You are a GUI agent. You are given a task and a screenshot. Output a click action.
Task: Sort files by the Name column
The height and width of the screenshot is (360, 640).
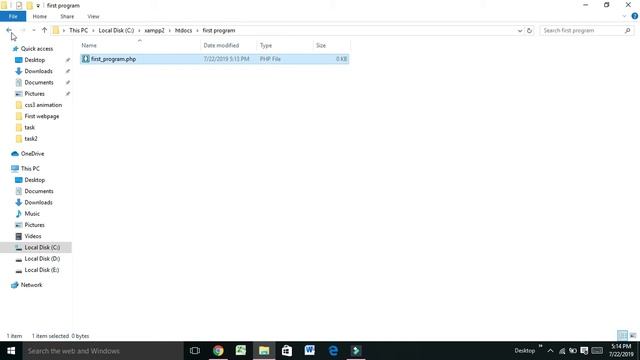[89, 45]
